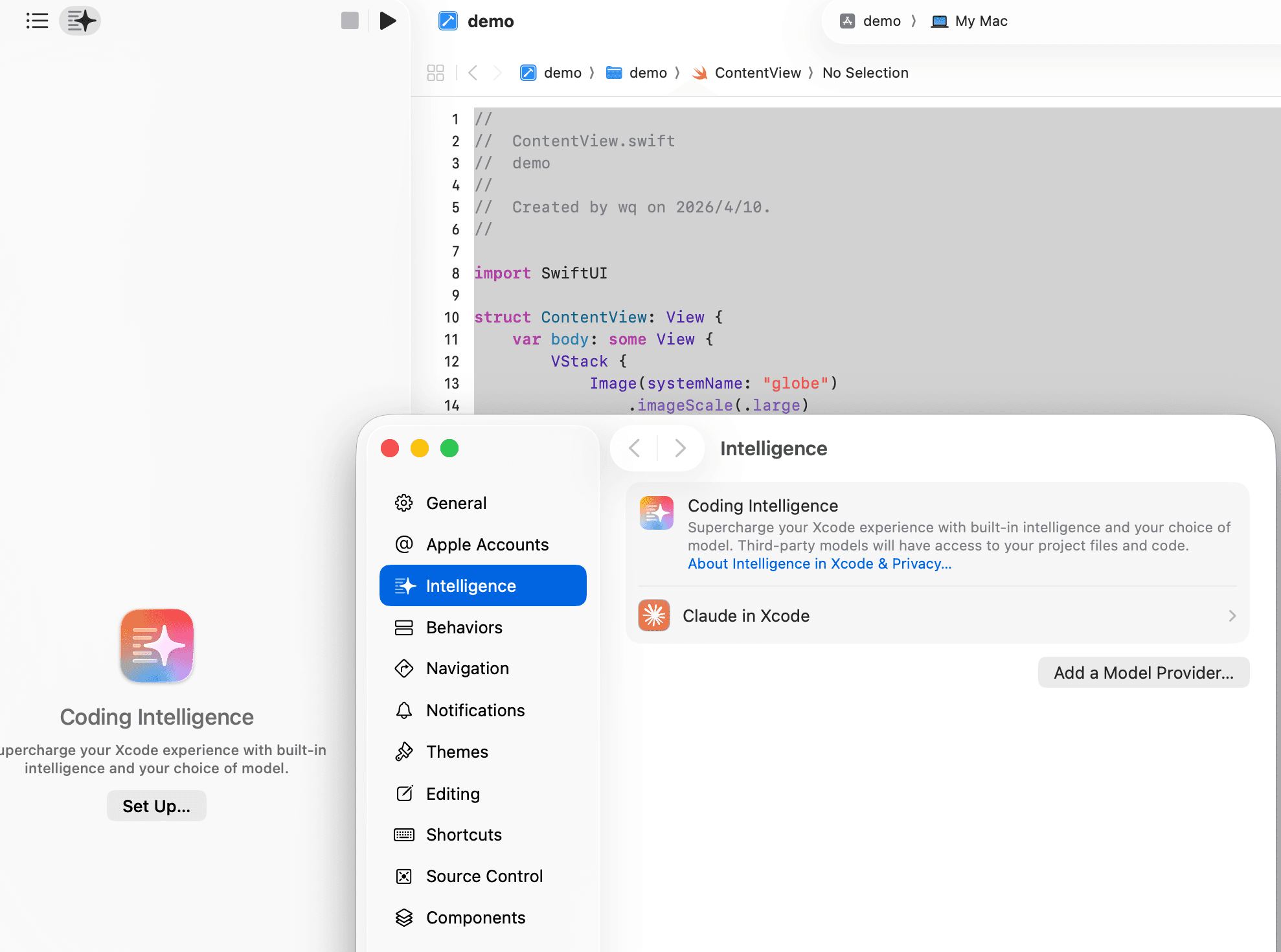Click the Add a Model Provider button
The image size is (1281, 952).
pos(1143,672)
